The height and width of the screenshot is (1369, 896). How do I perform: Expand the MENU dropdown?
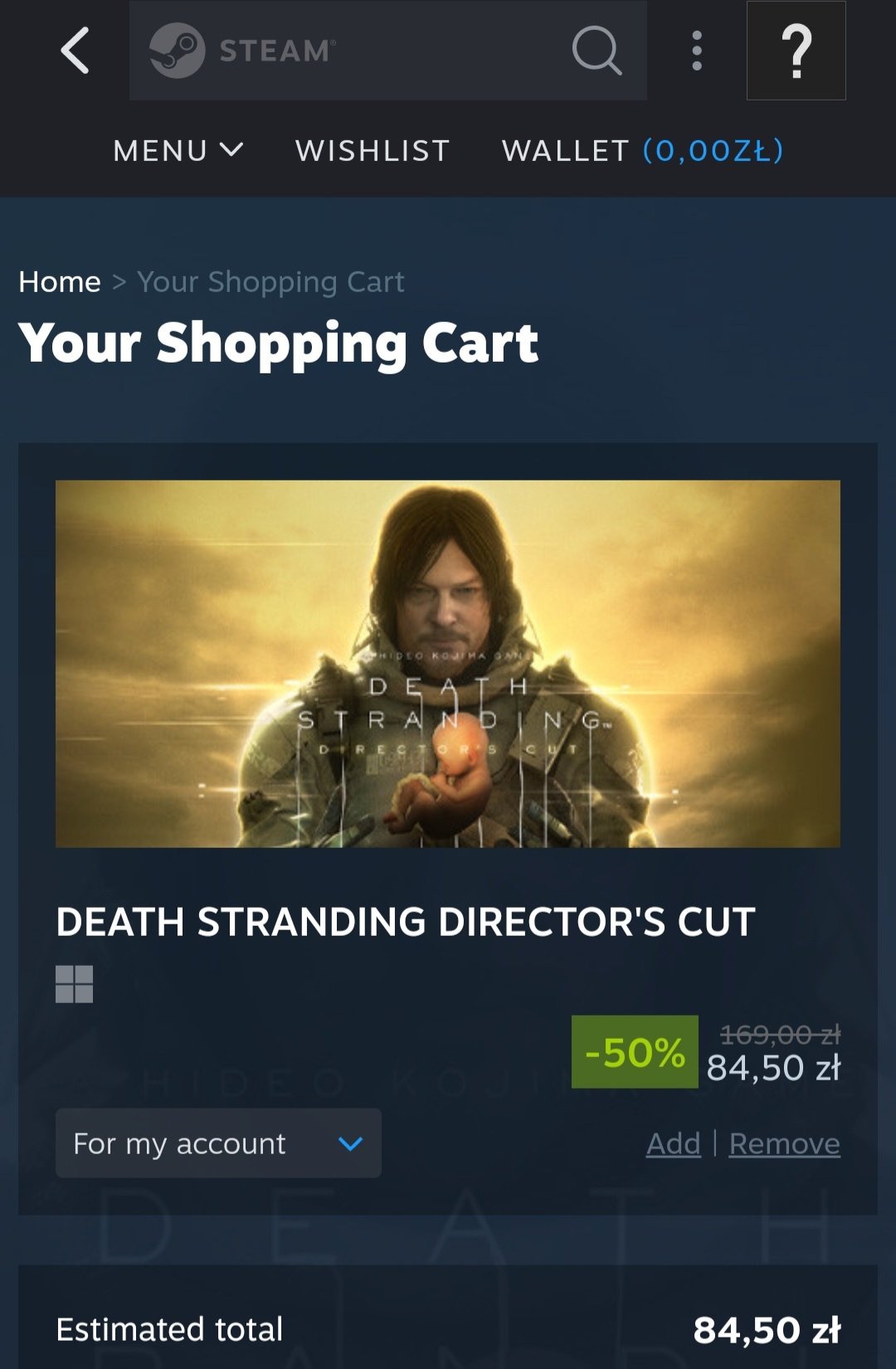click(x=178, y=150)
